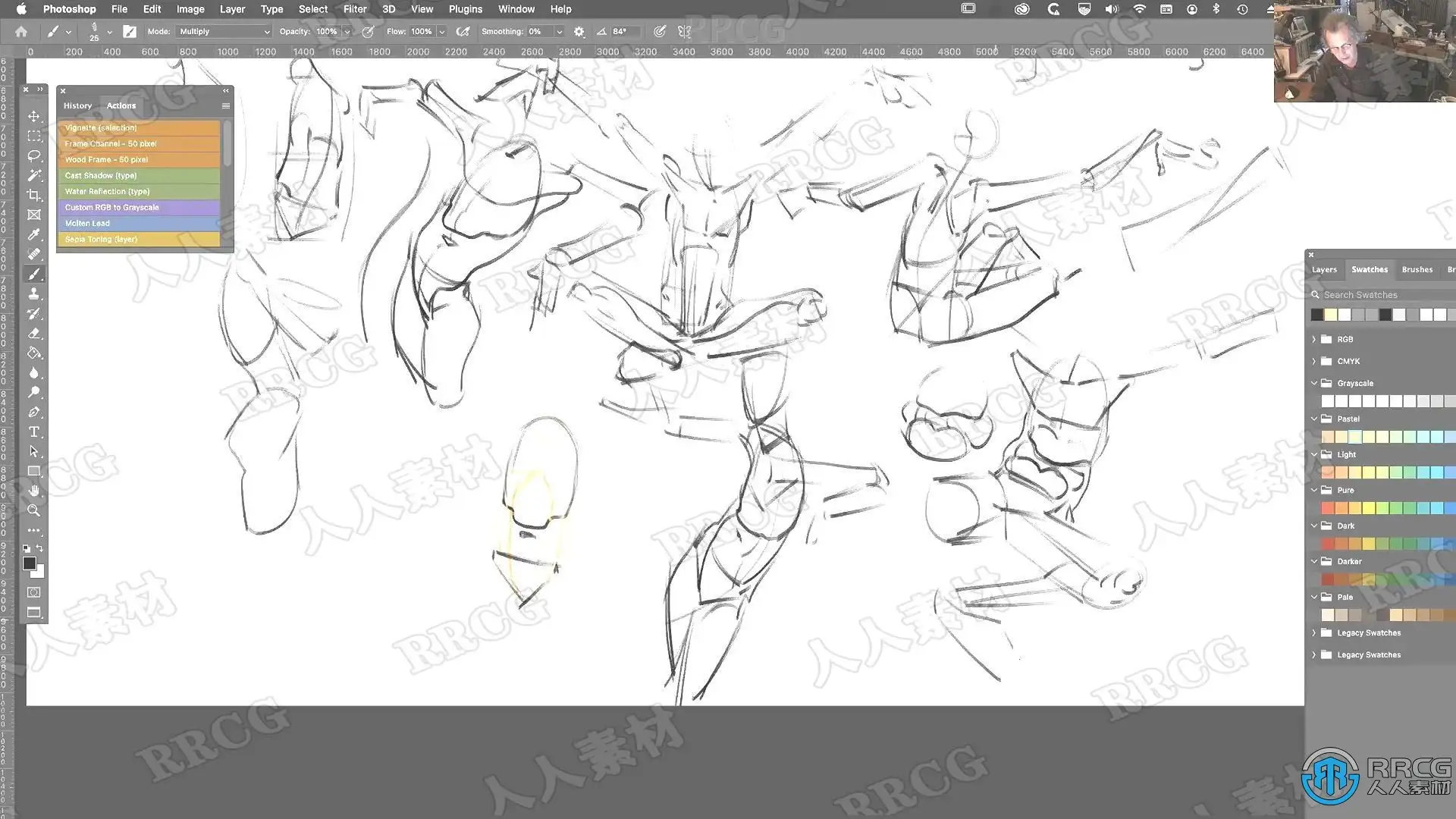Select the Eraser tool
This screenshot has height=819, width=1456.
coord(34,334)
